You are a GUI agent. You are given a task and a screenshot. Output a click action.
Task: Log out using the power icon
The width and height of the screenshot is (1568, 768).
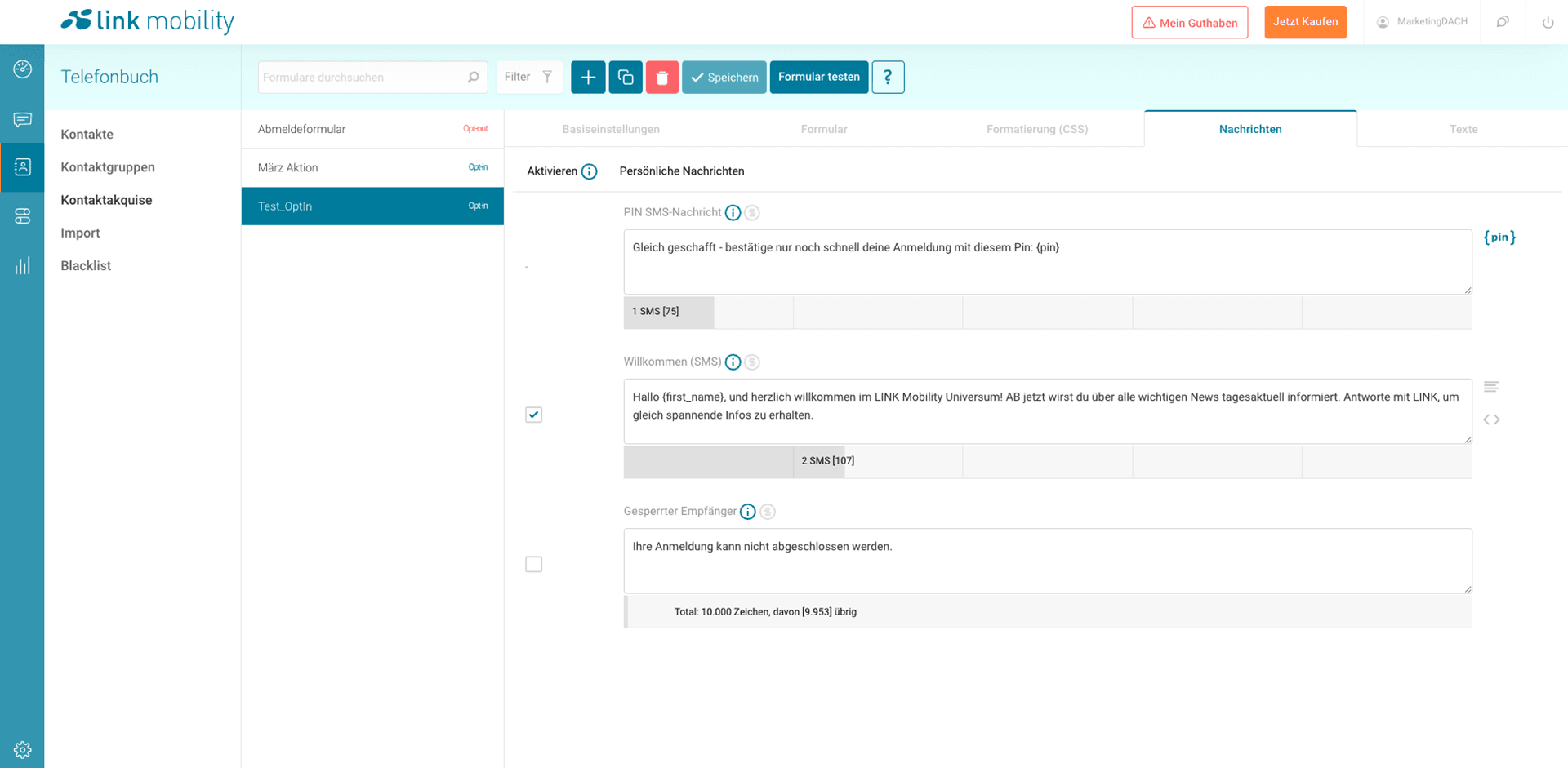point(1548,22)
